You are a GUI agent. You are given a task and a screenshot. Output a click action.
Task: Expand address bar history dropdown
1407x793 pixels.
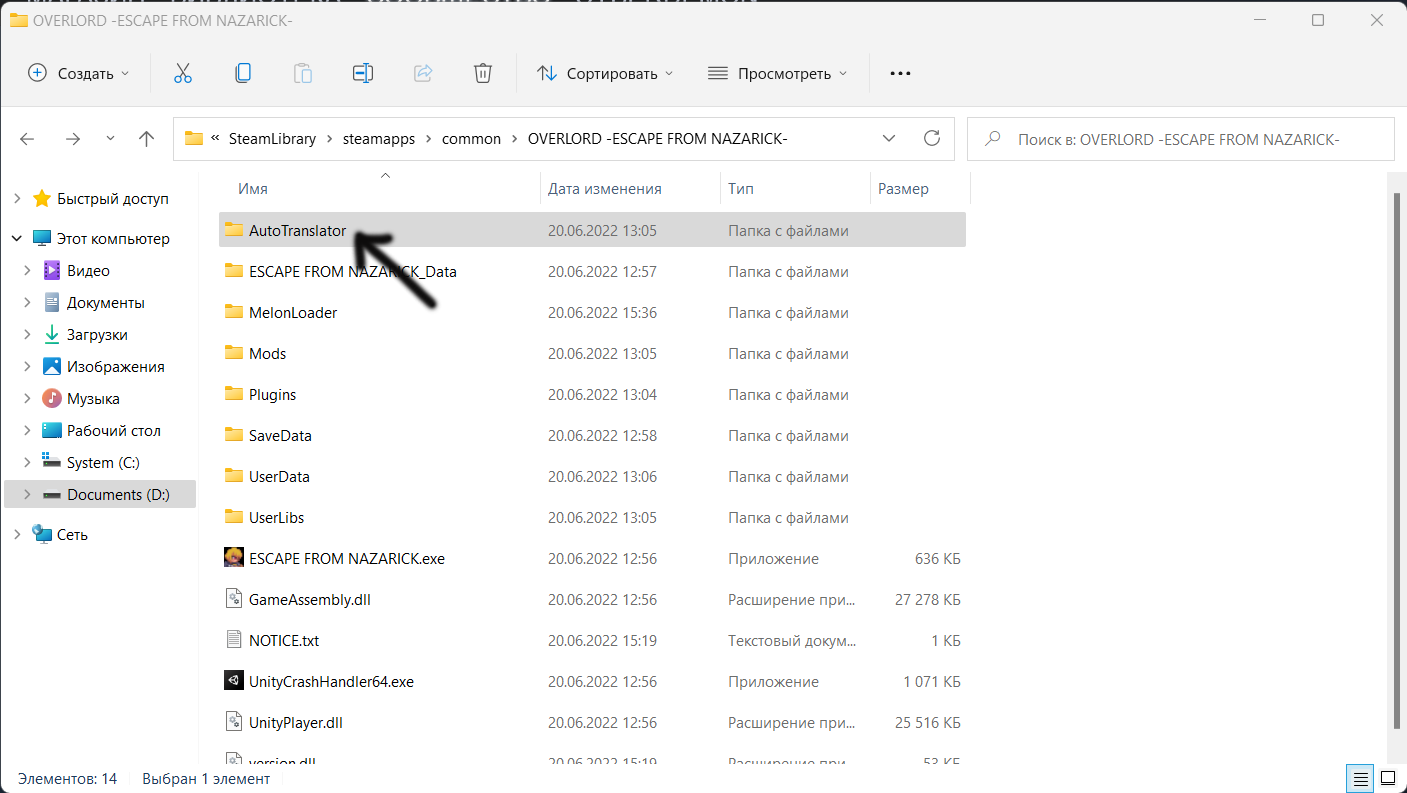tap(888, 138)
